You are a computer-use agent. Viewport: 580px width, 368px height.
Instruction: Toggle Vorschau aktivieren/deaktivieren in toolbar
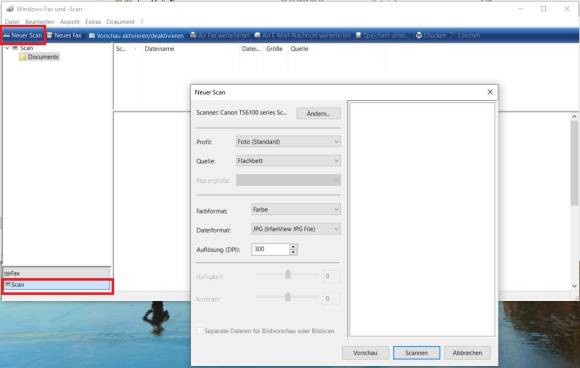coord(136,36)
